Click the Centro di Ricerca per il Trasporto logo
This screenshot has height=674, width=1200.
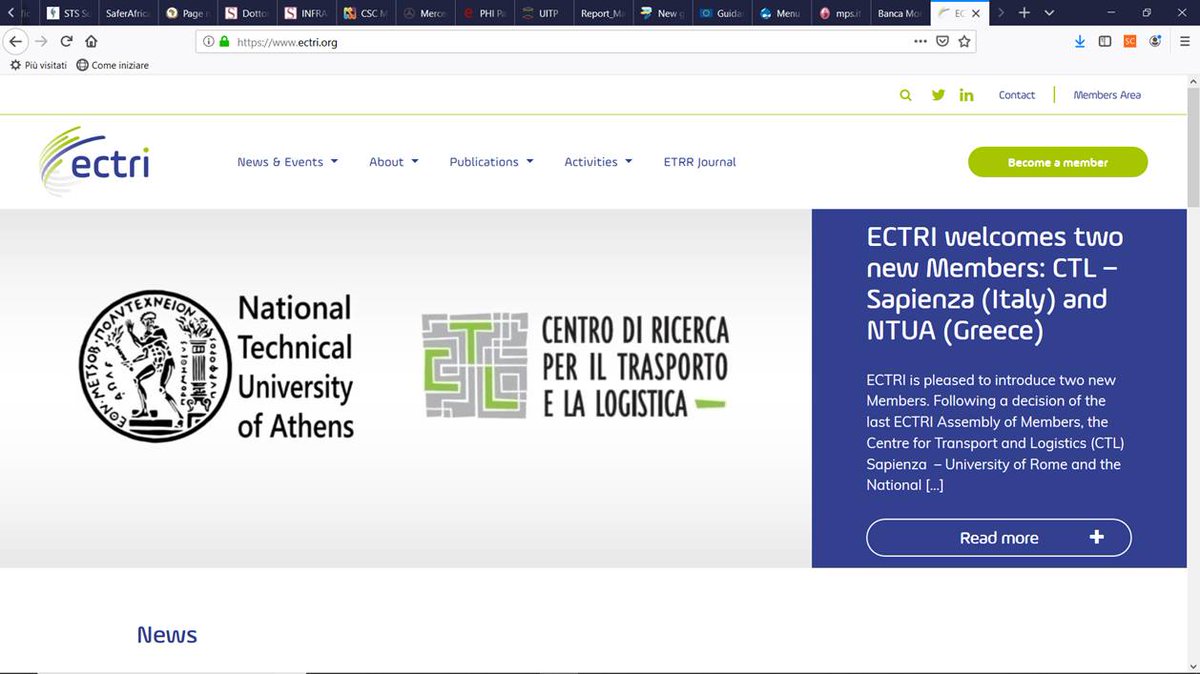575,365
